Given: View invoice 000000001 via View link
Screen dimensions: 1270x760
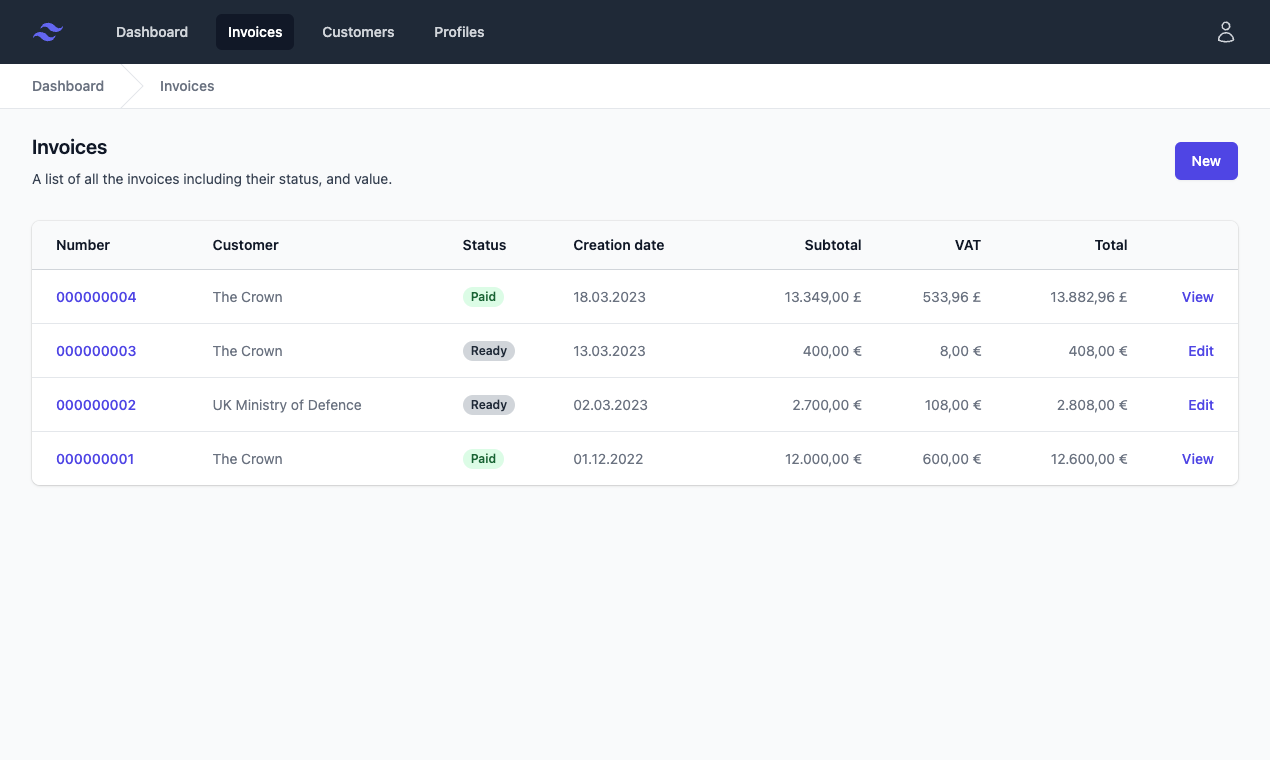Looking at the screenshot, I should coord(1198,459).
